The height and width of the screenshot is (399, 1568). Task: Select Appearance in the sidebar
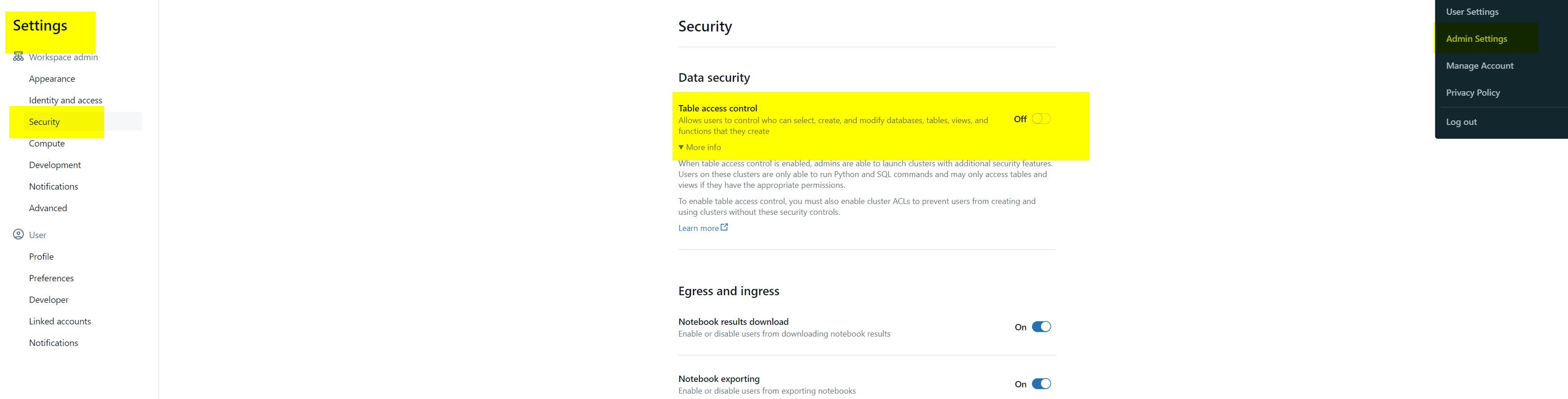click(x=52, y=79)
